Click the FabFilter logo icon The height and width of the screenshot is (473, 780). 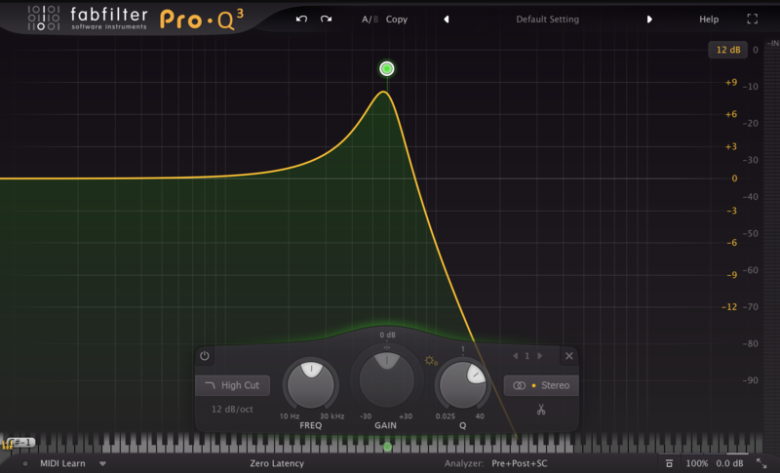pos(43,18)
